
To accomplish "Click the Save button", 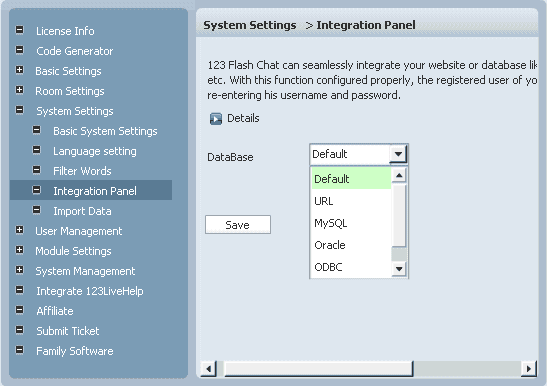I will click(x=238, y=225).
